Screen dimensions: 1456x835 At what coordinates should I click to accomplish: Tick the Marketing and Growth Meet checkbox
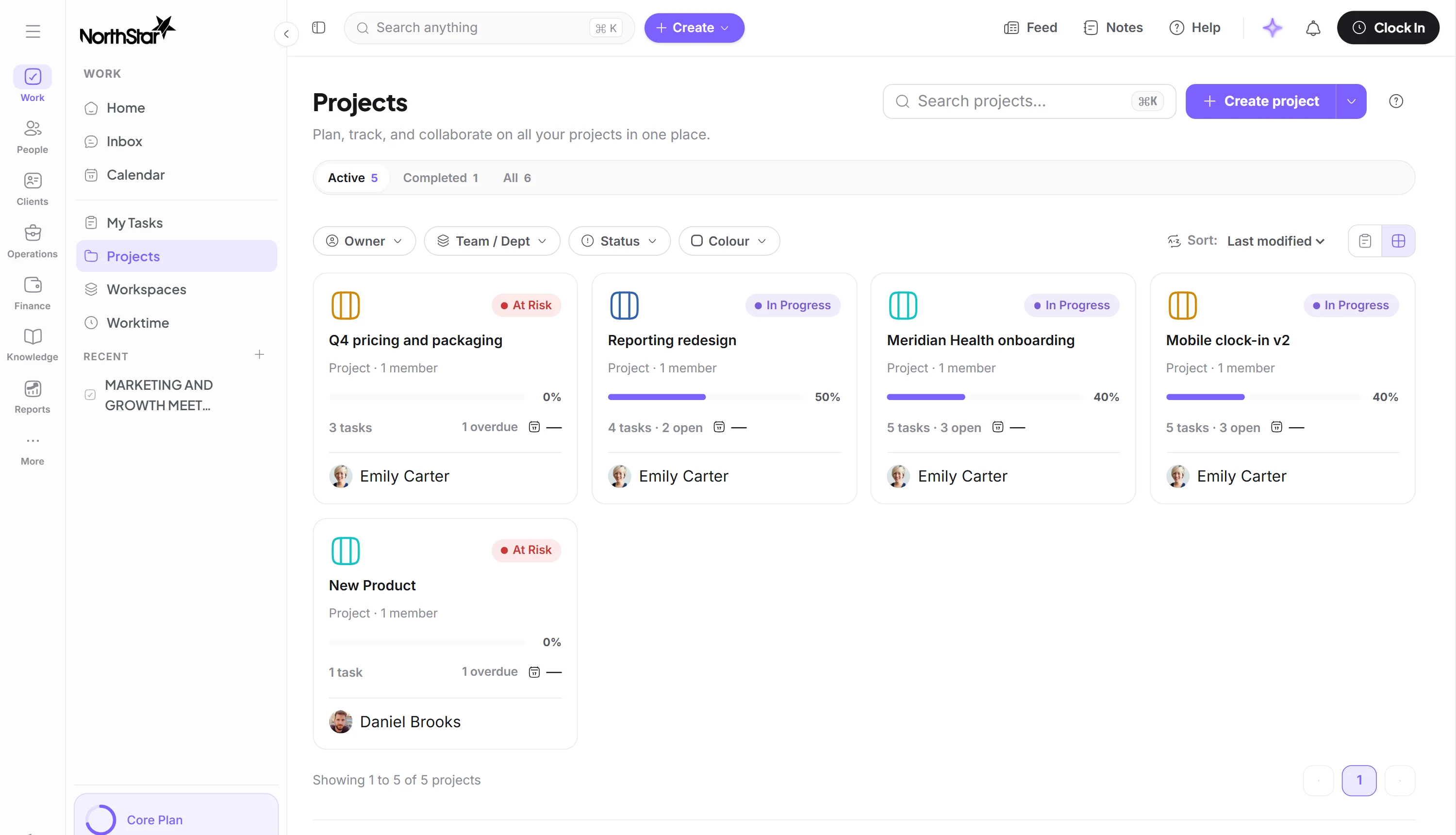tap(90, 395)
